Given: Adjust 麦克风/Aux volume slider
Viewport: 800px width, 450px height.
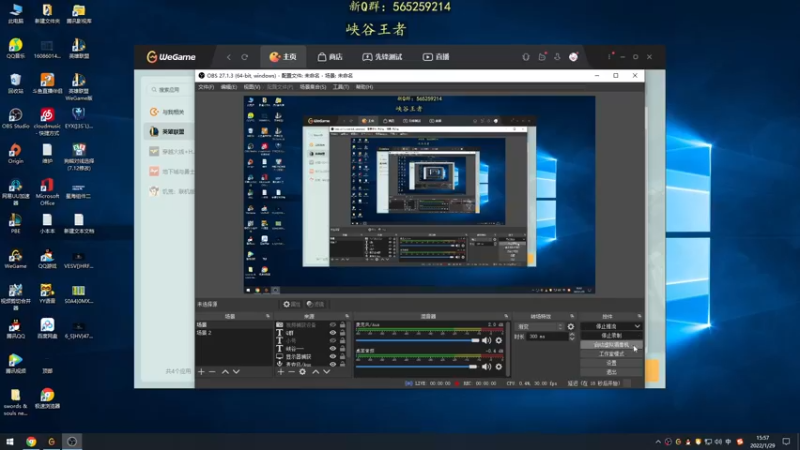Looking at the screenshot, I should [417, 340].
